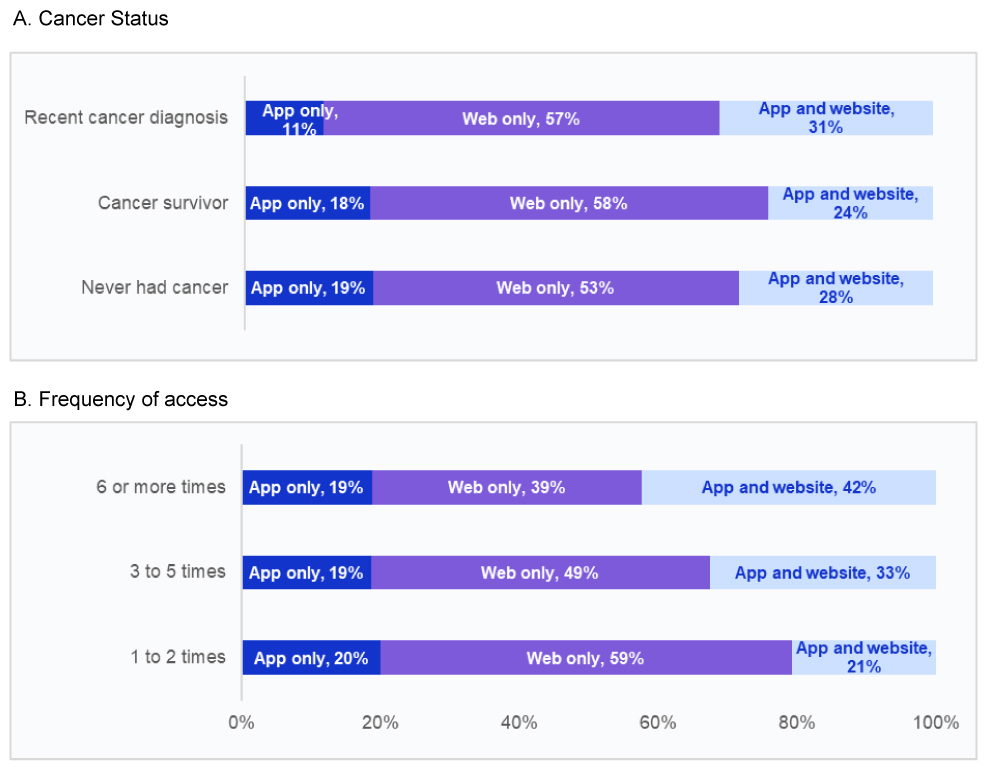Select Cancer survivor 'Web only, 58%' bar

pos(569,203)
